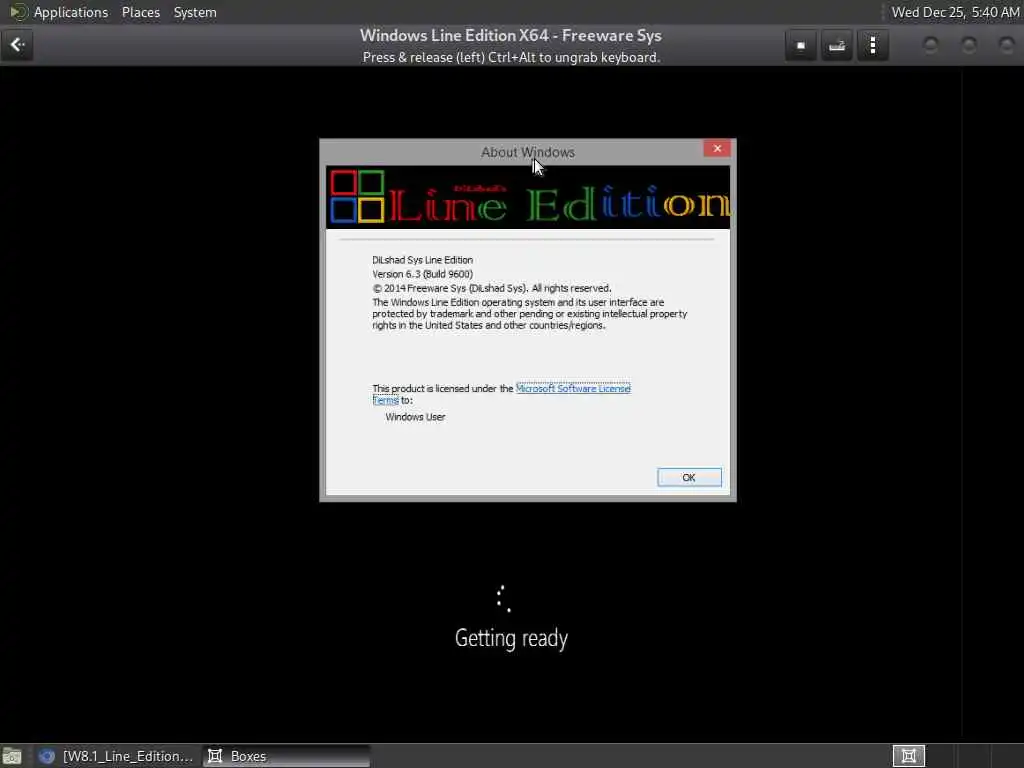The width and height of the screenshot is (1024, 768).
Task: Close the About Windows dialog
Action: tap(717, 148)
